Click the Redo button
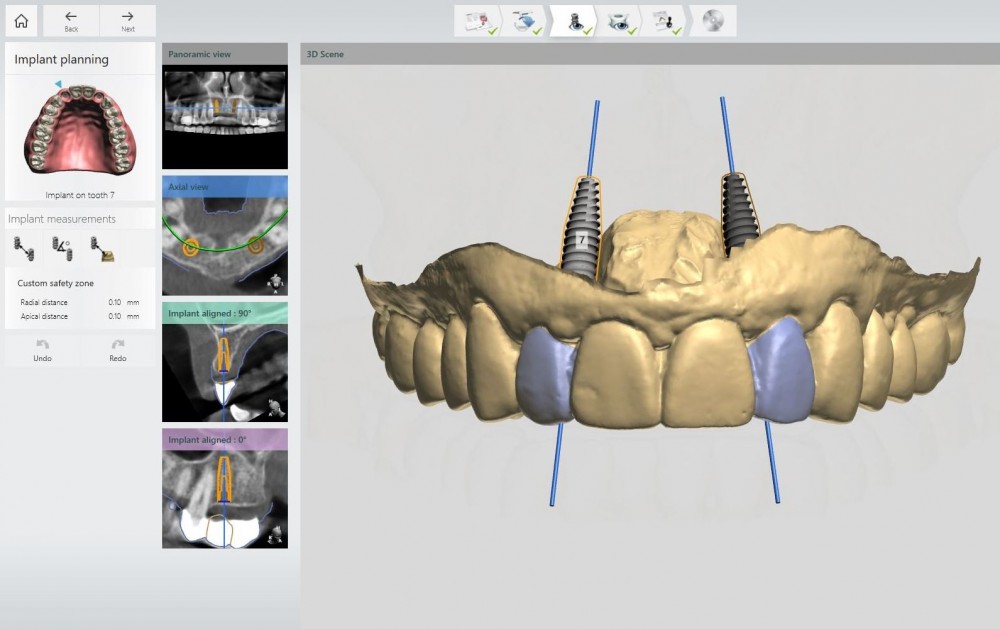 pos(118,349)
